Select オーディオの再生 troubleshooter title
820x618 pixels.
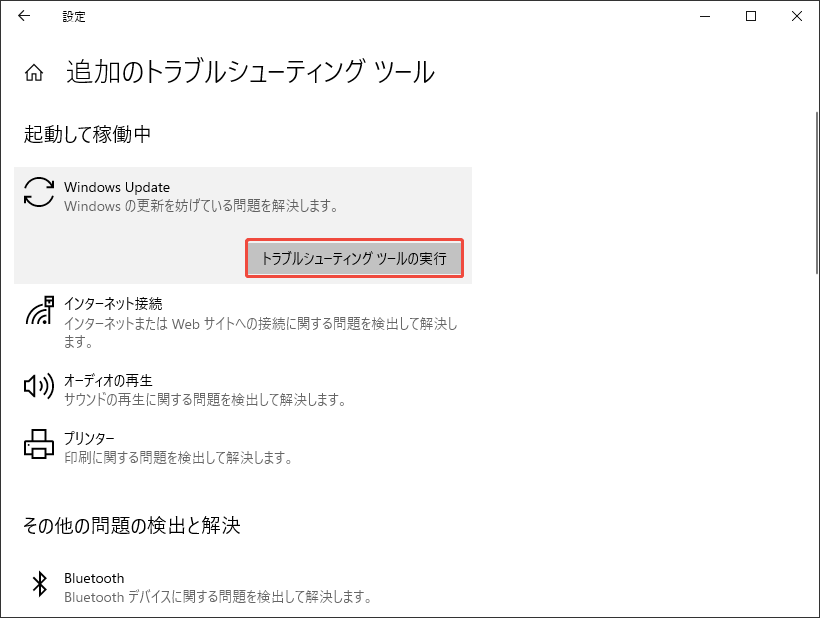click(x=108, y=381)
